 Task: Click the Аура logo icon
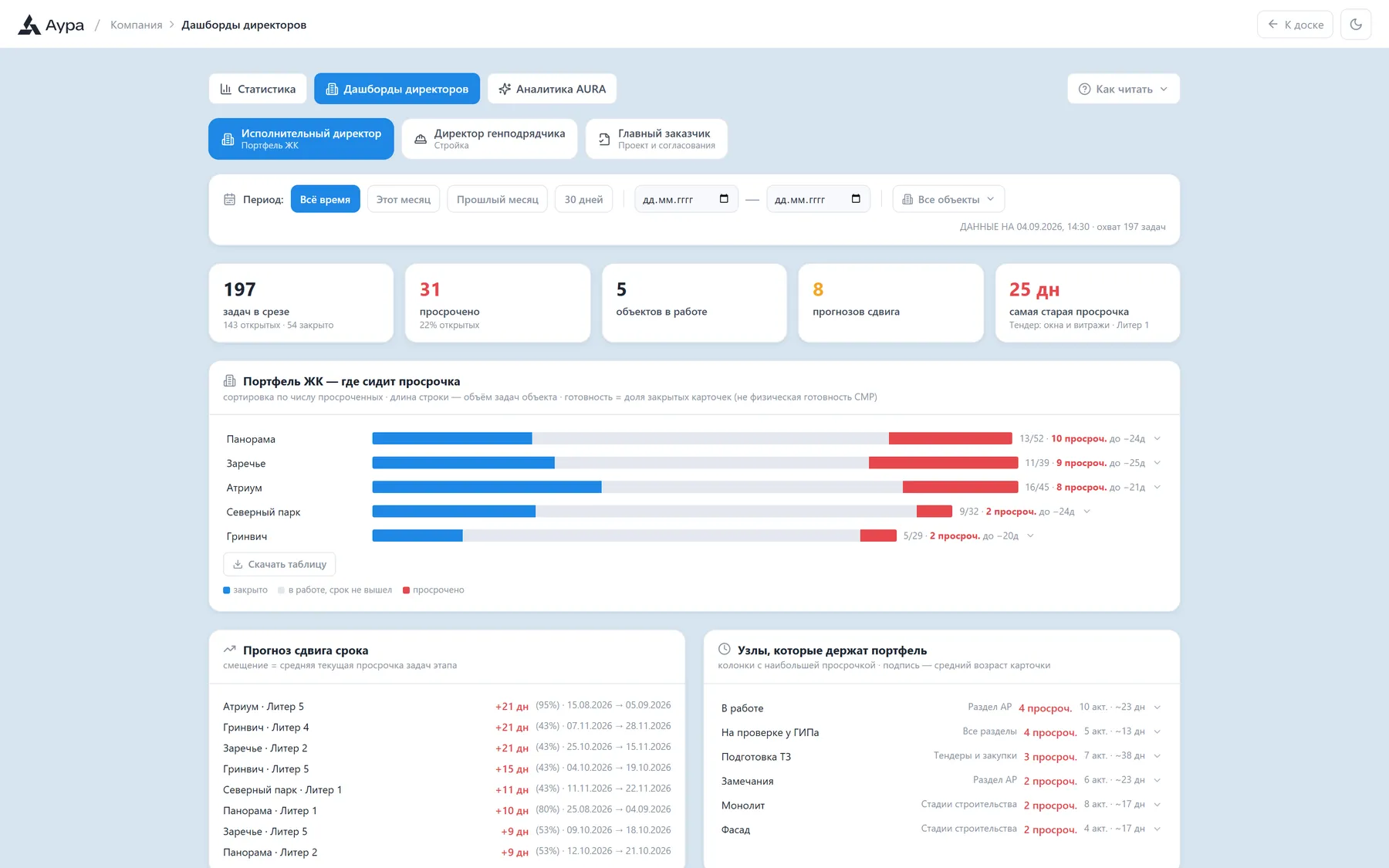tap(29, 25)
